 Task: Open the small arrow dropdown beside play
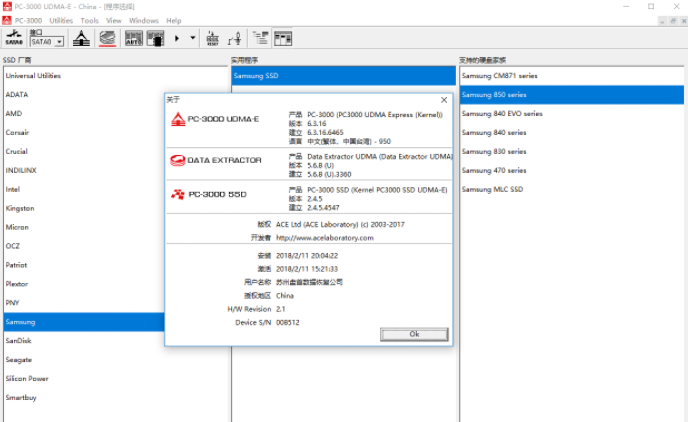pos(193,38)
